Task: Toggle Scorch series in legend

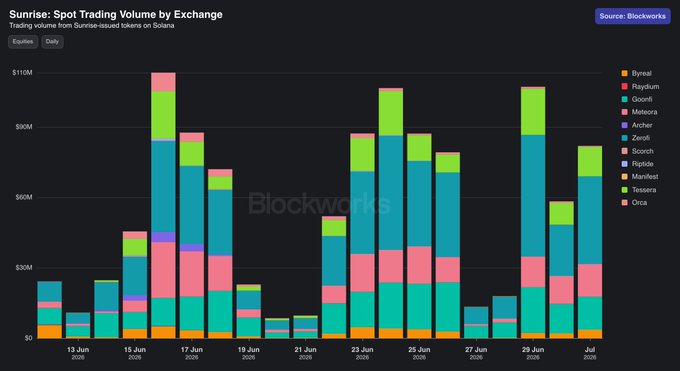Action: pos(637,151)
